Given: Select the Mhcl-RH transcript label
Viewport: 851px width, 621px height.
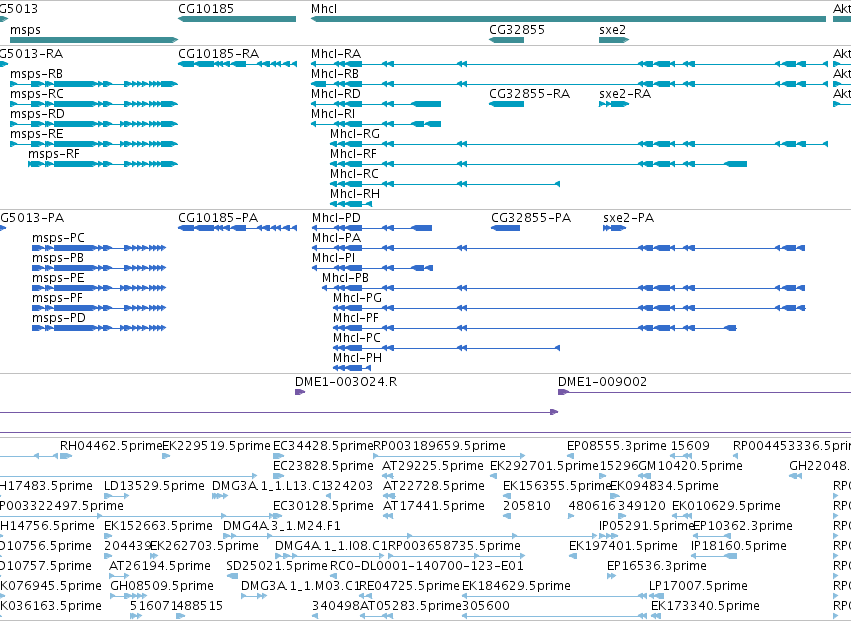Looking at the screenshot, I should (355, 194).
